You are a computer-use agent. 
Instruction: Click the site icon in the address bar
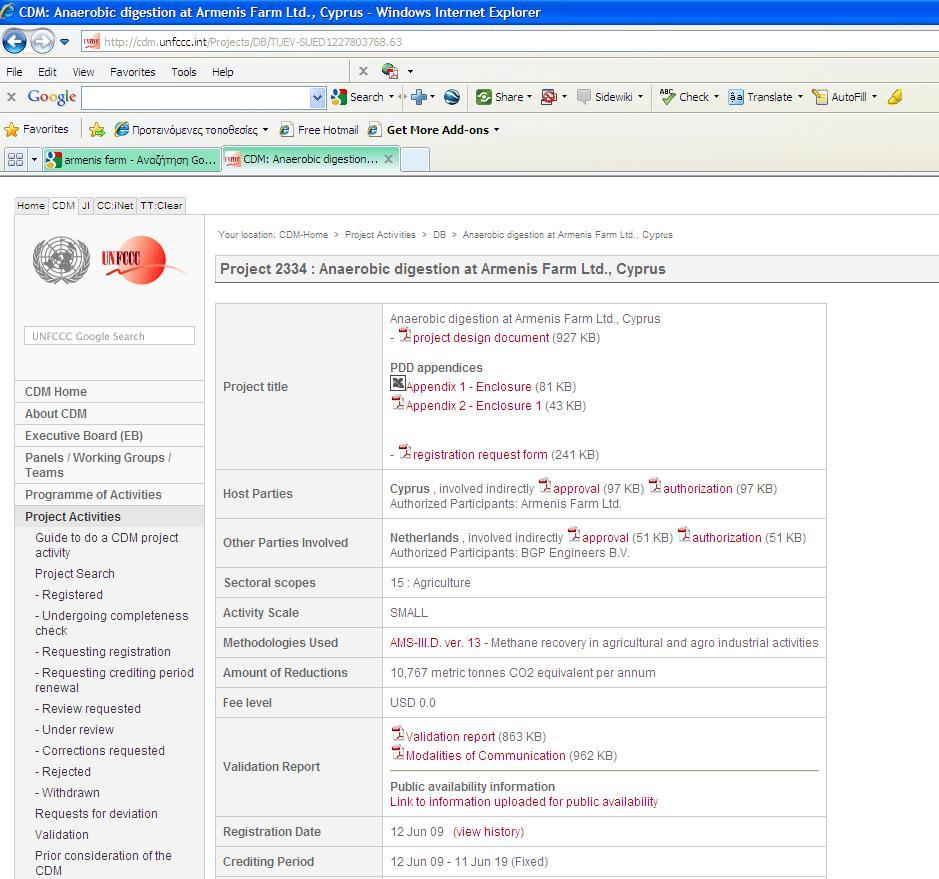pos(92,42)
